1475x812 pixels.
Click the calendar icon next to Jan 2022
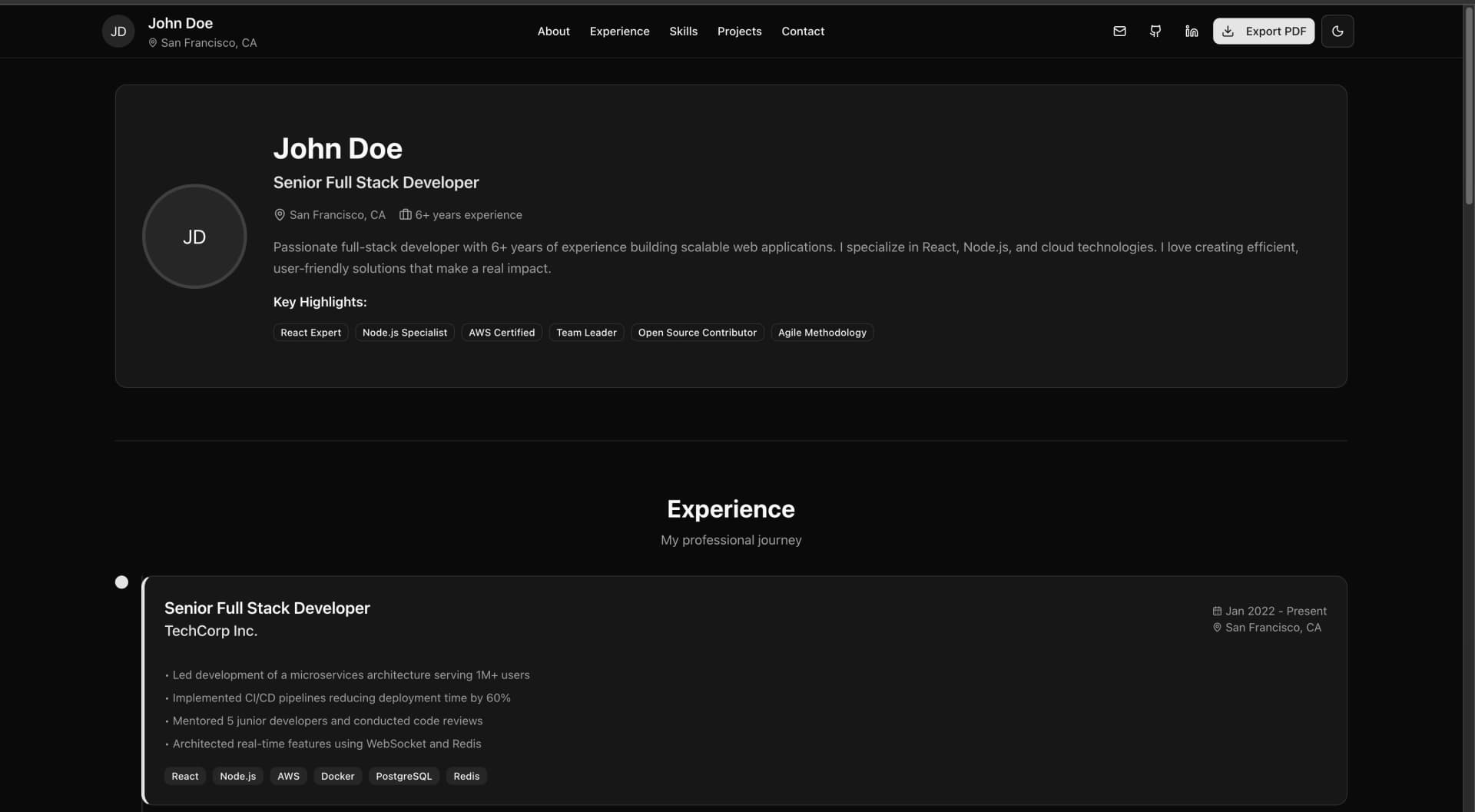pos(1218,611)
